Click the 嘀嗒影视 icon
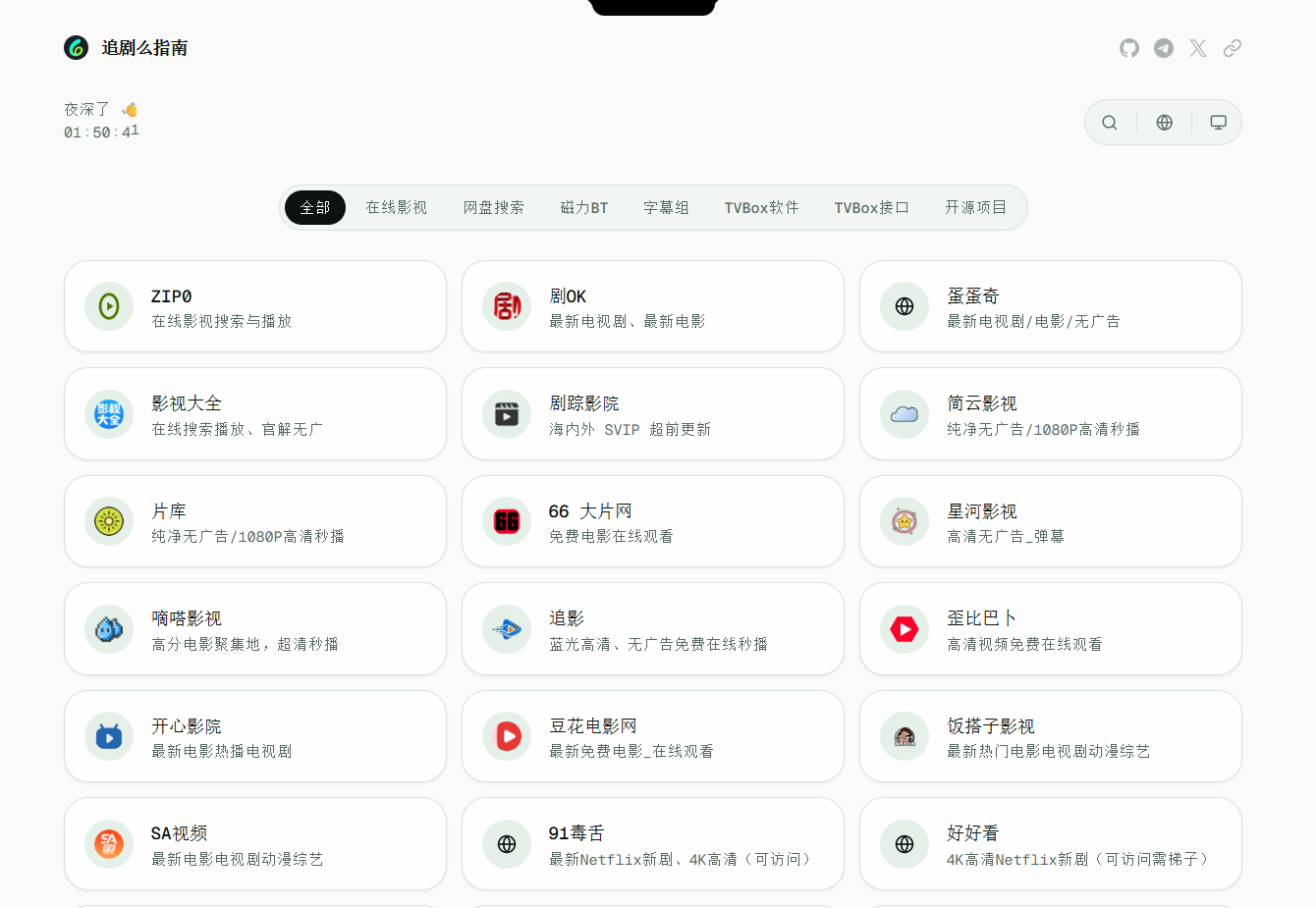Viewport: 1316px width, 908px height. 109,629
